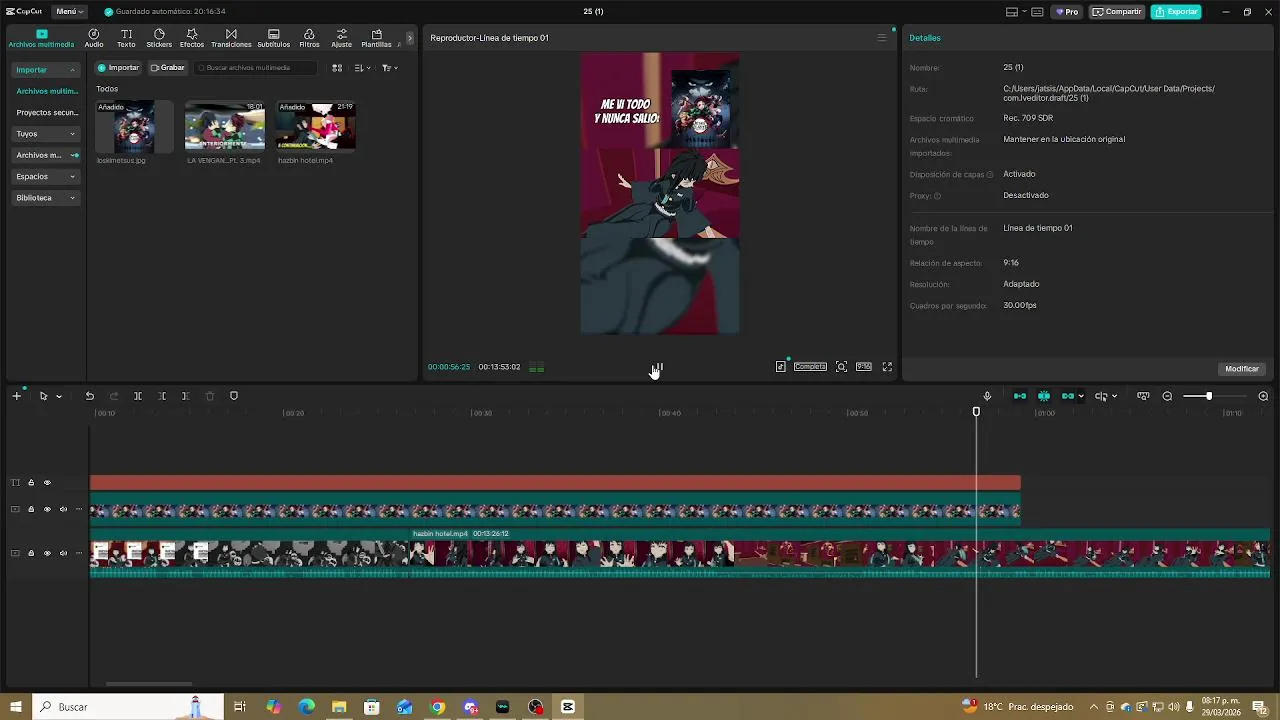
Task: Lock the text track
Action: click(31, 483)
